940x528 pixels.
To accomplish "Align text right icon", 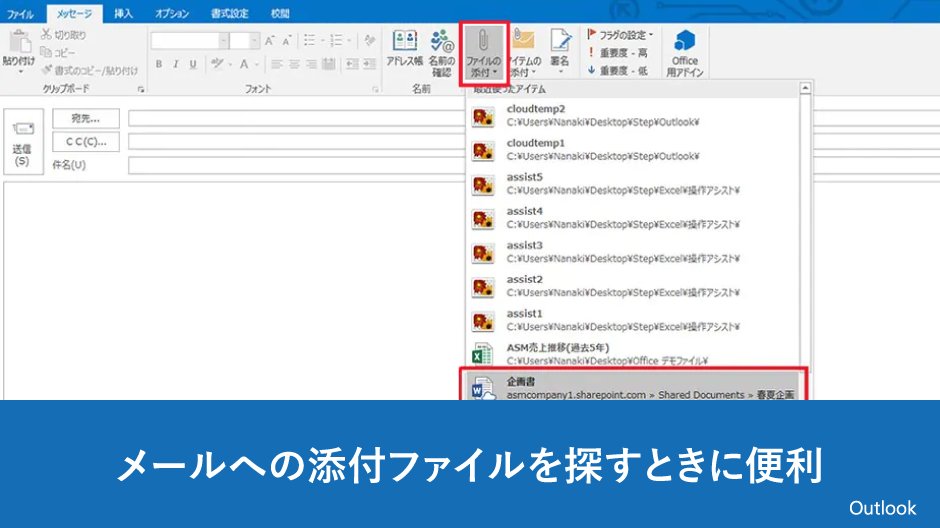I will point(311,64).
